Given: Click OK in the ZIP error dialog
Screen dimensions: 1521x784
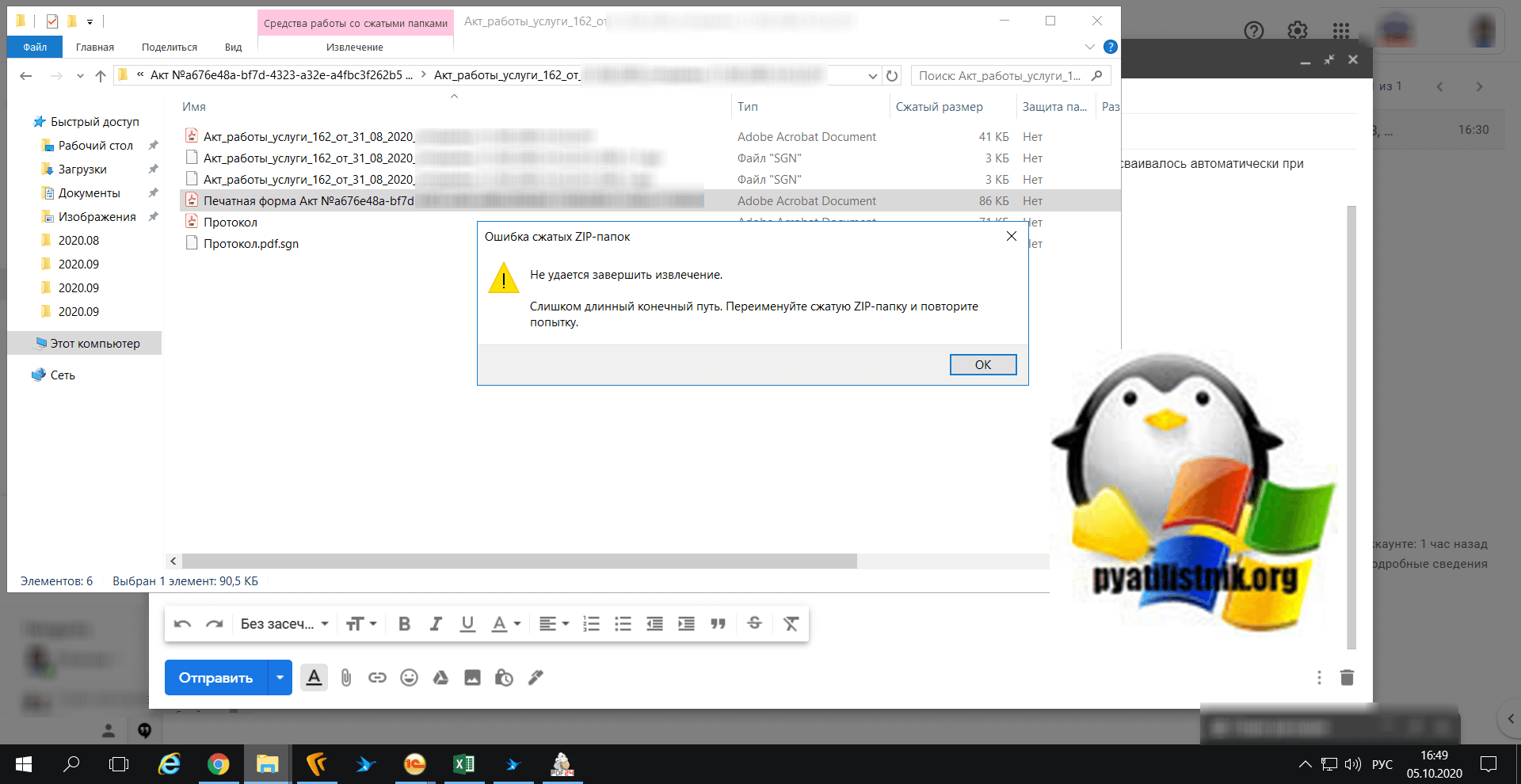Looking at the screenshot, I should [x=983, y=364].
